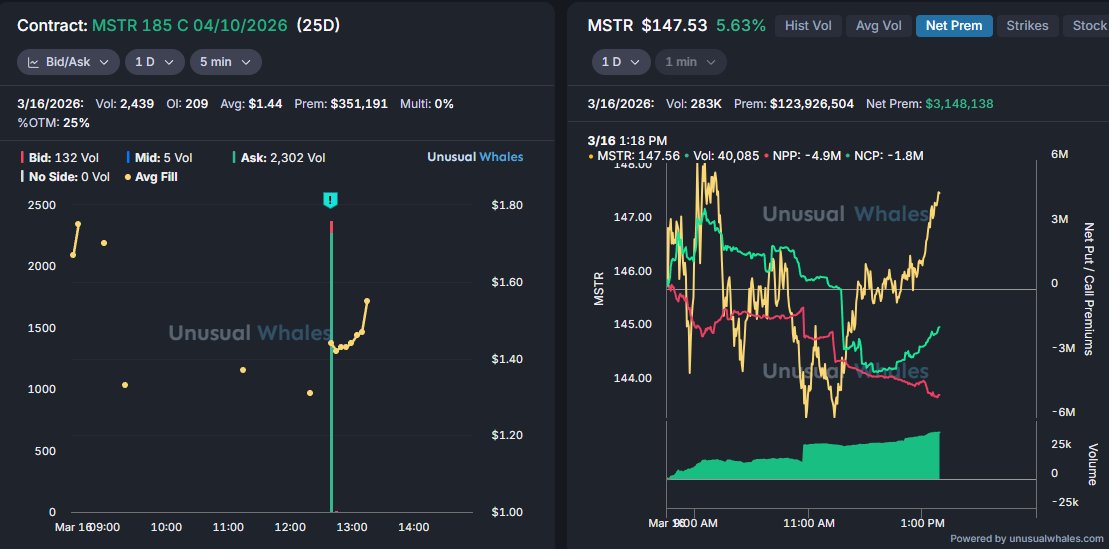
Task: Open the 1 min interval dropdown
Action: (x=690, y=62)
